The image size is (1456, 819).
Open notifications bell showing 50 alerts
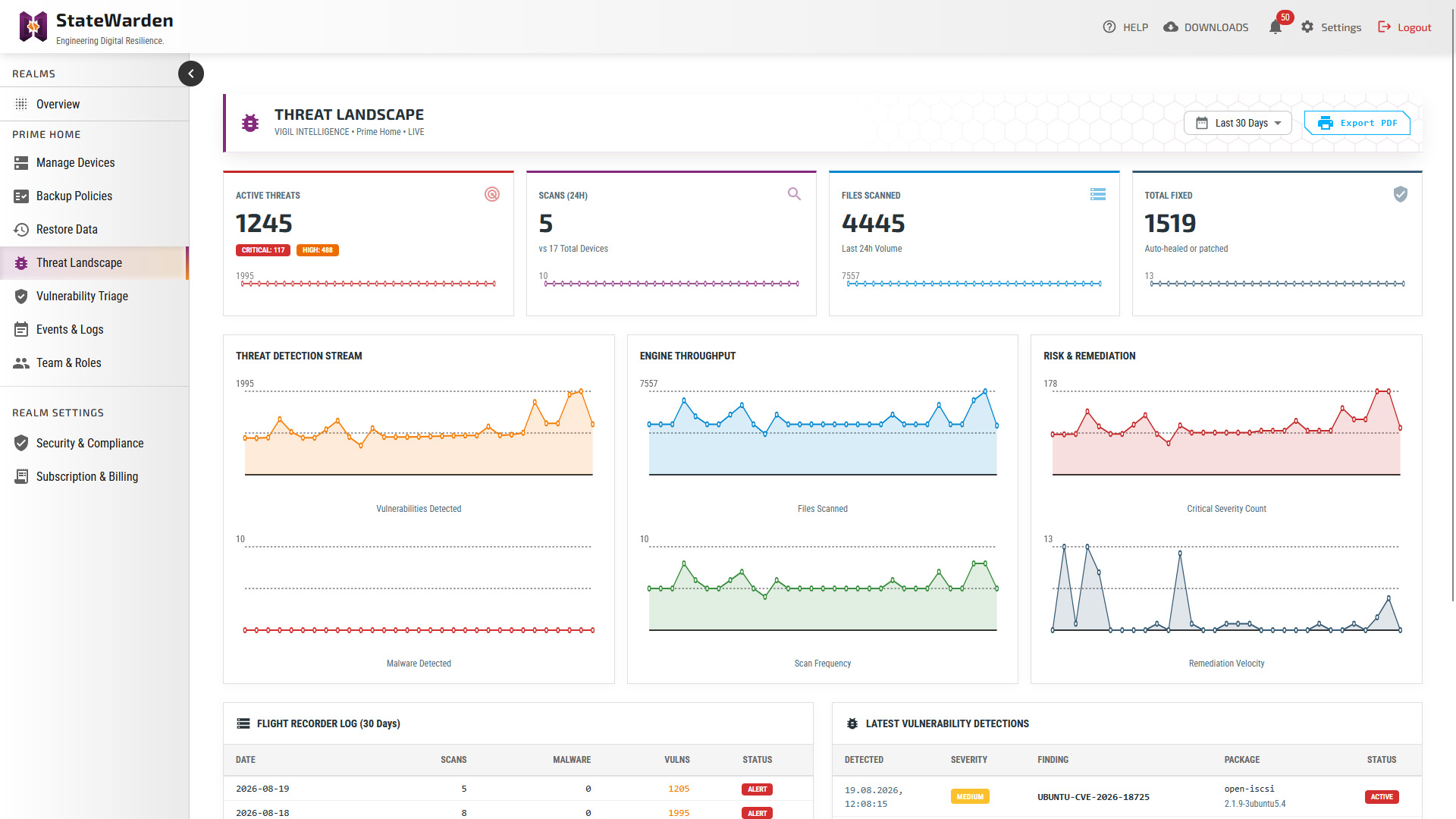pos(1276,27)
